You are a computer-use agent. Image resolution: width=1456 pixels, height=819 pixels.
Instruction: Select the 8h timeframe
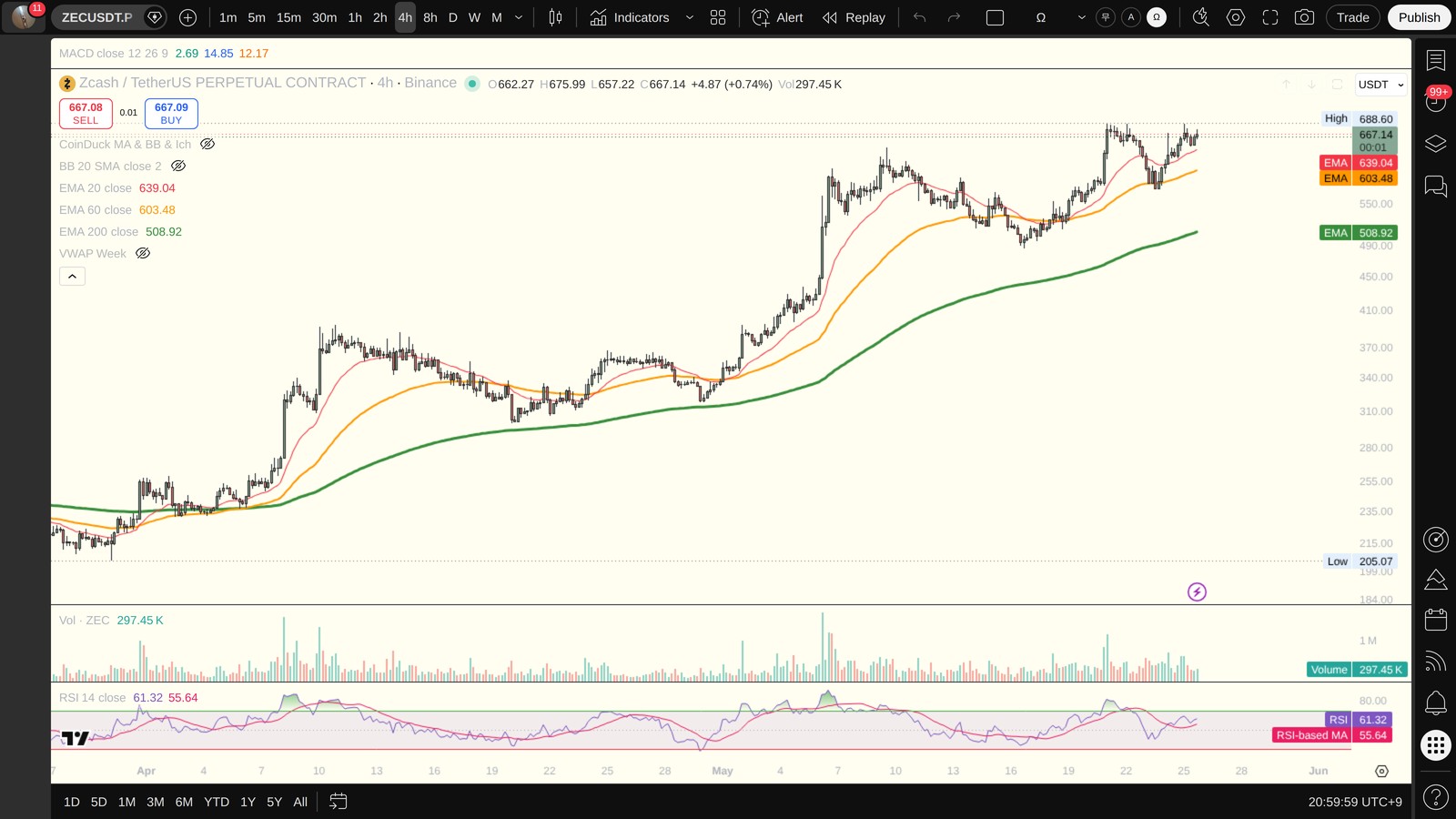(x=430, y=17)
